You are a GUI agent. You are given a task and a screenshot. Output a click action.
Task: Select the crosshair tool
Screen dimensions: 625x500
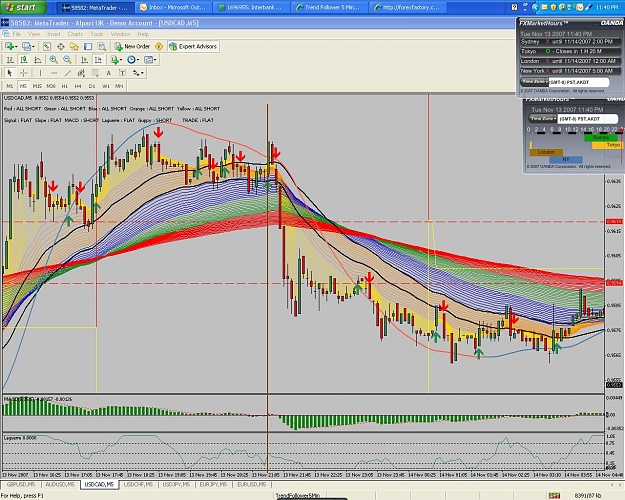24,73
